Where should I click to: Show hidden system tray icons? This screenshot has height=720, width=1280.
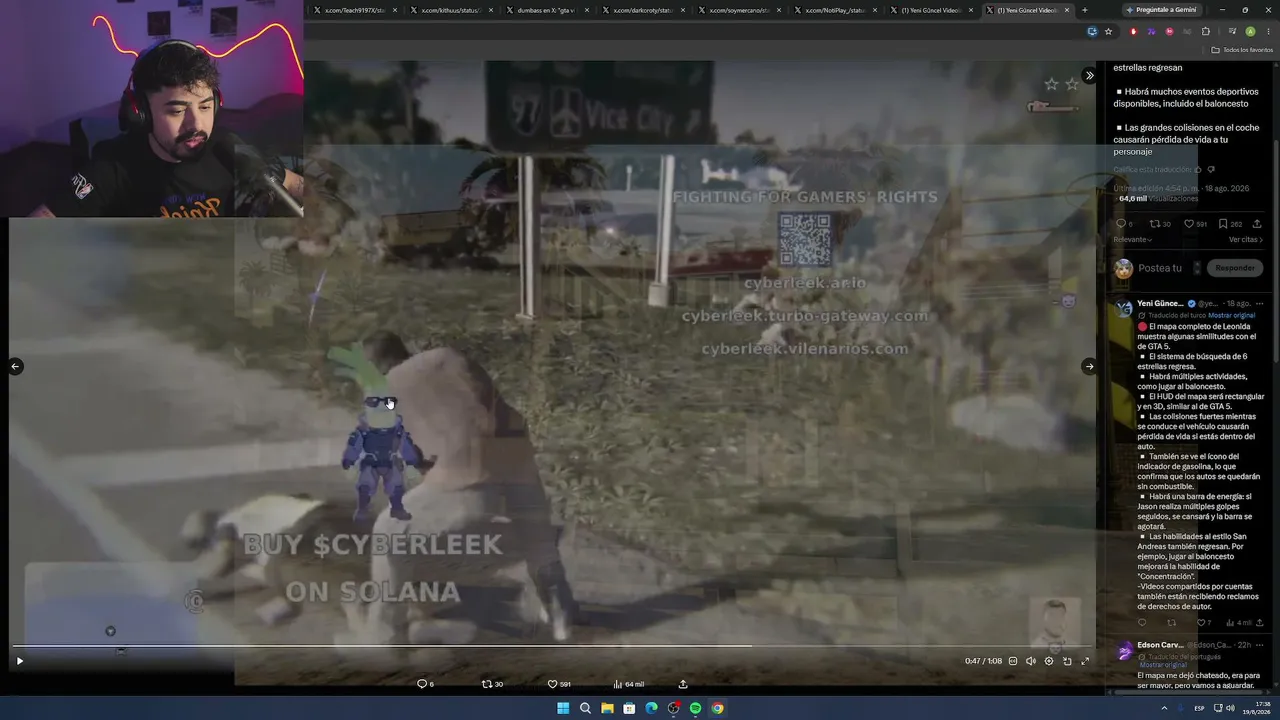(1164, 708)
